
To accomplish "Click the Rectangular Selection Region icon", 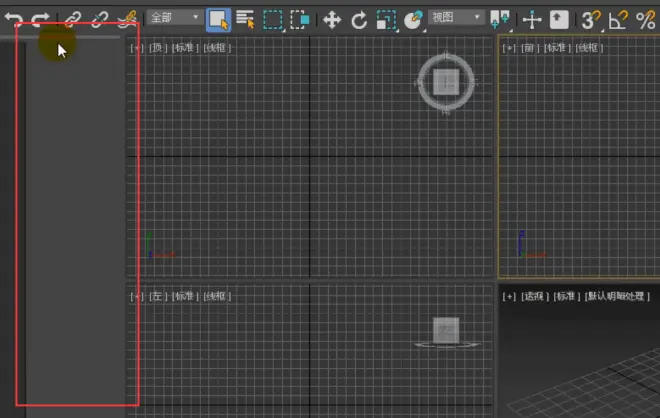I will [273, 20].
